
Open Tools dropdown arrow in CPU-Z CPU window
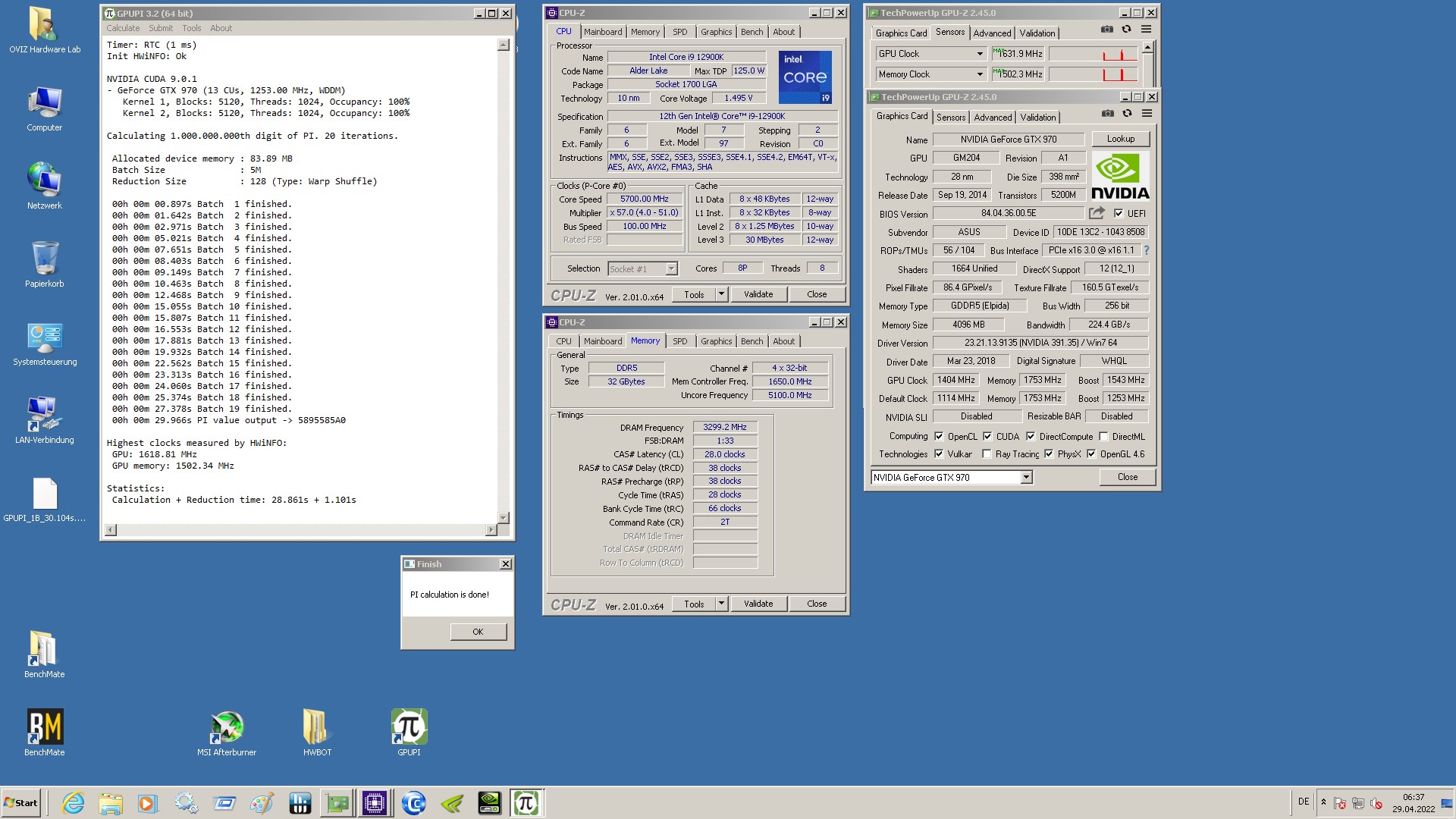click(x=721, y=294)
